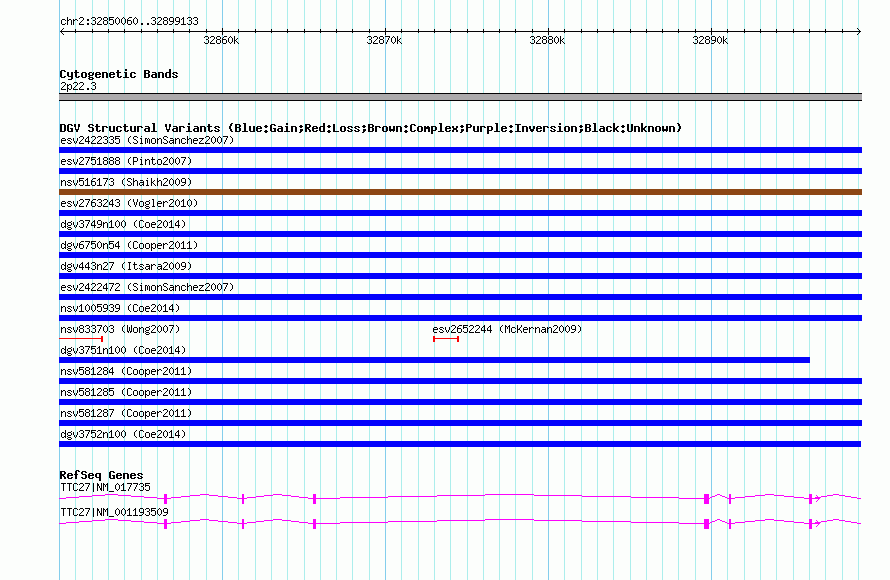This screenshot has height=580, width=890.
Task: Click the chr2:32850060..32899133 coordinates label
Action: pyautogui.click(x=129, y=22)
